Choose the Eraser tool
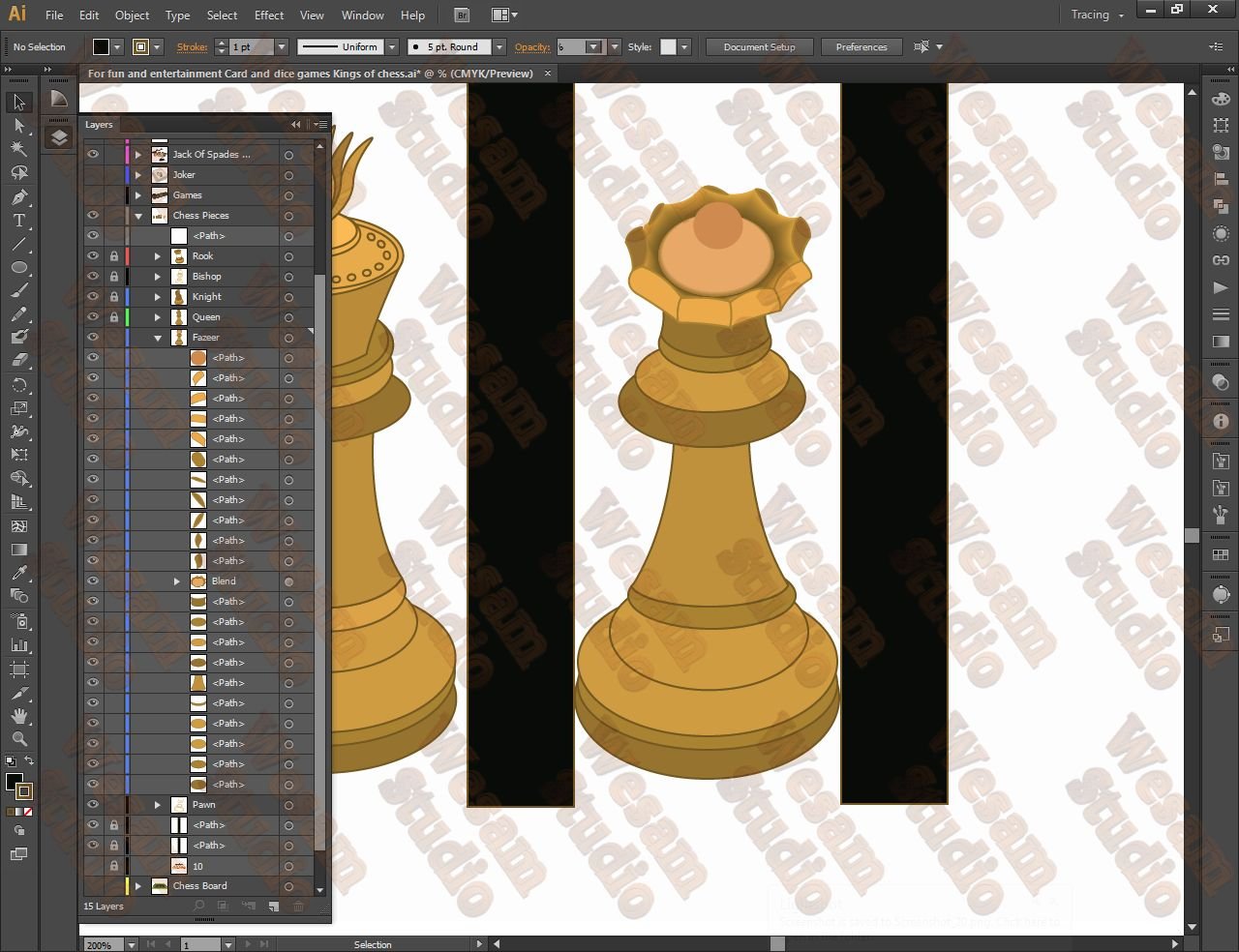Image resolution: width=1239 pixels, height=952 pixels. click(x=18, y=361)
